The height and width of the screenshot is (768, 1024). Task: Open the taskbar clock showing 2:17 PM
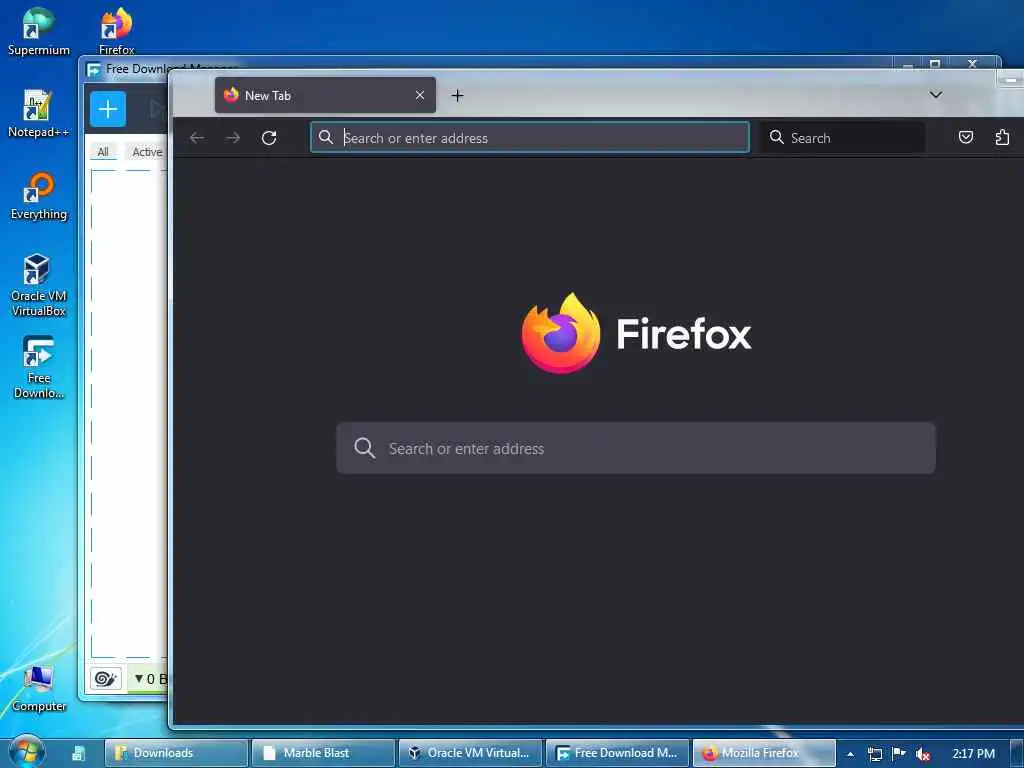click(973, 754)
